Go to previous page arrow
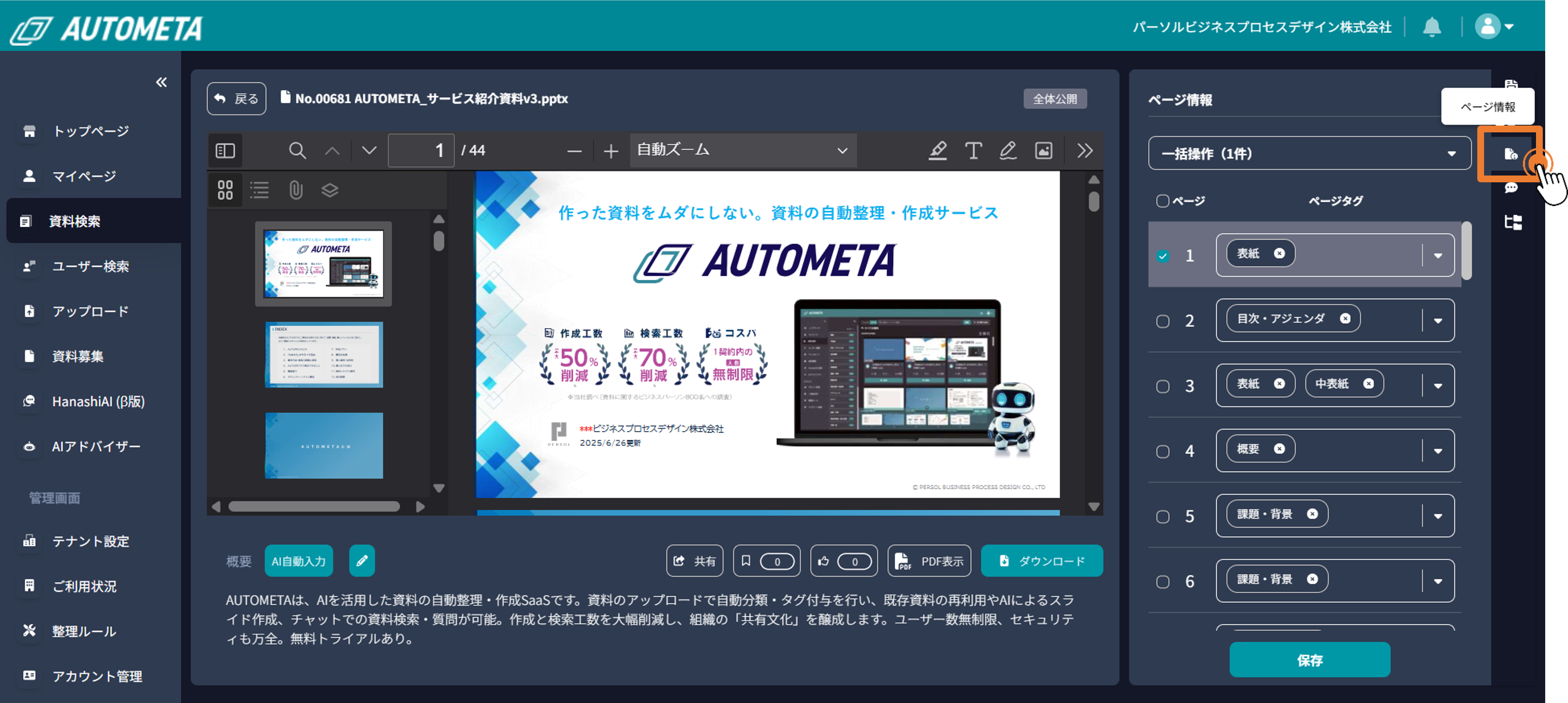The image size is (1568, 703). pos(332,150)
